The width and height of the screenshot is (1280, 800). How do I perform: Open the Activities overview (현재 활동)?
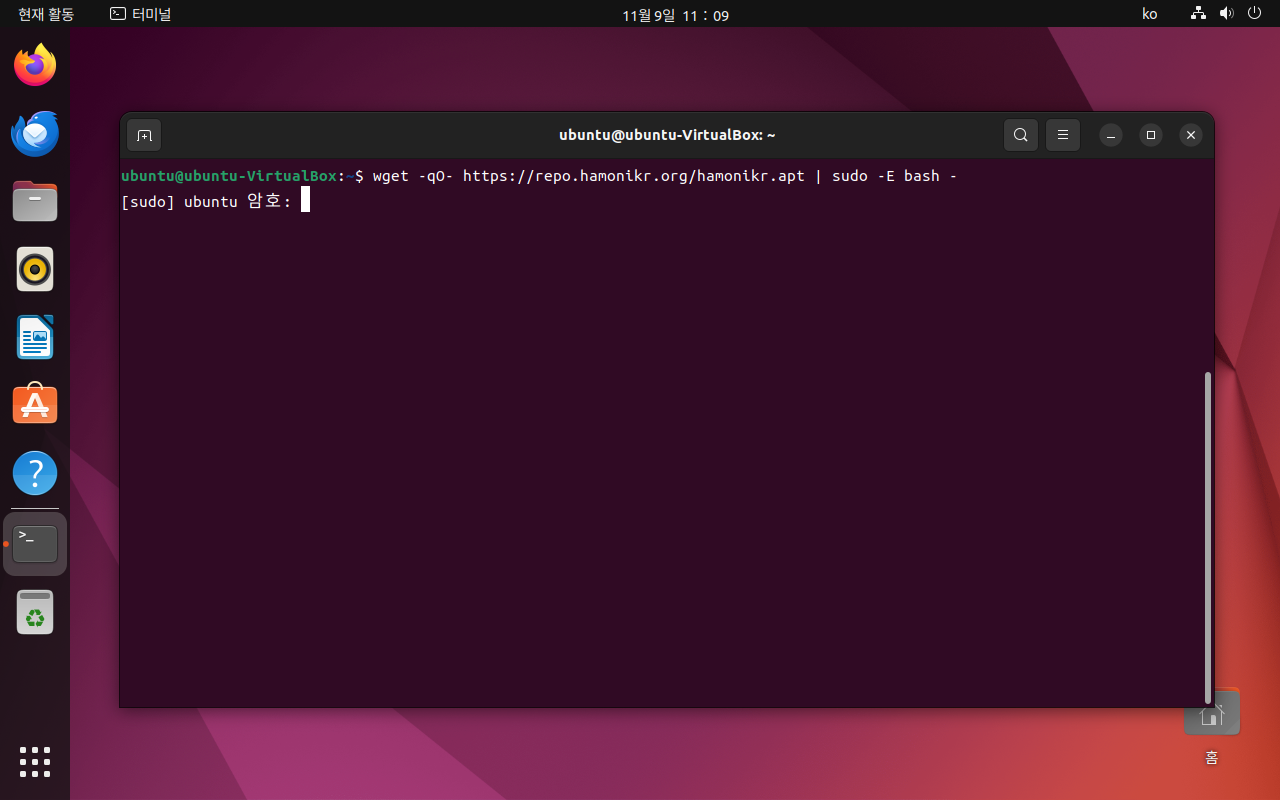(46, 15)
